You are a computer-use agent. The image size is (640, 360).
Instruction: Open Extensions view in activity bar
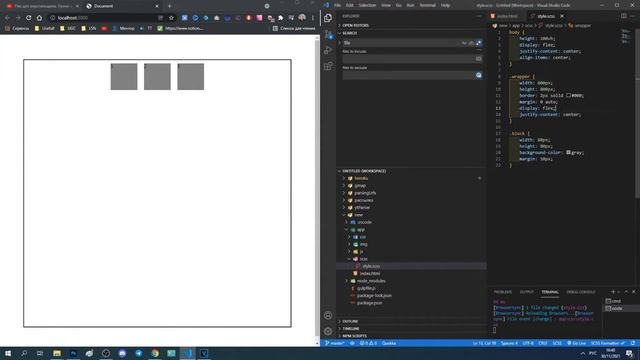[x=328, y=66]
